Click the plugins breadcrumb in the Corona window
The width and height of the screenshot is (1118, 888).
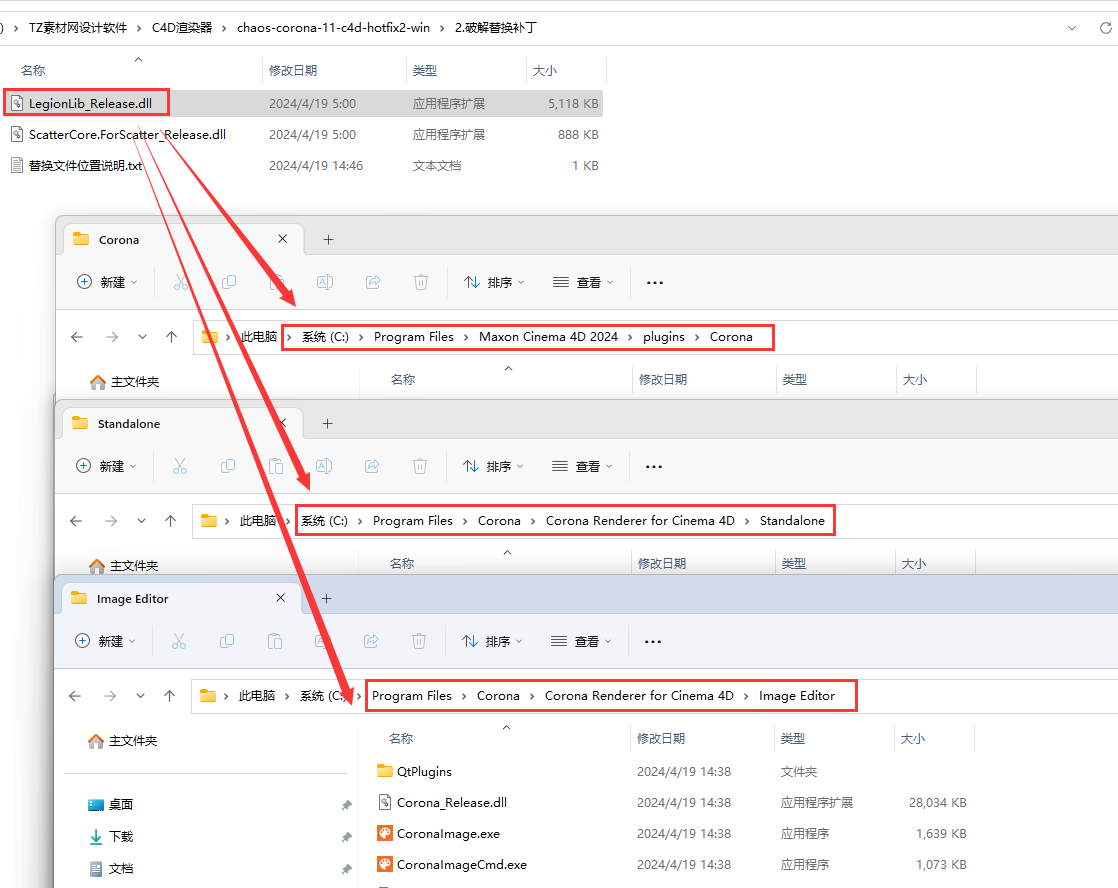(664, 337)
